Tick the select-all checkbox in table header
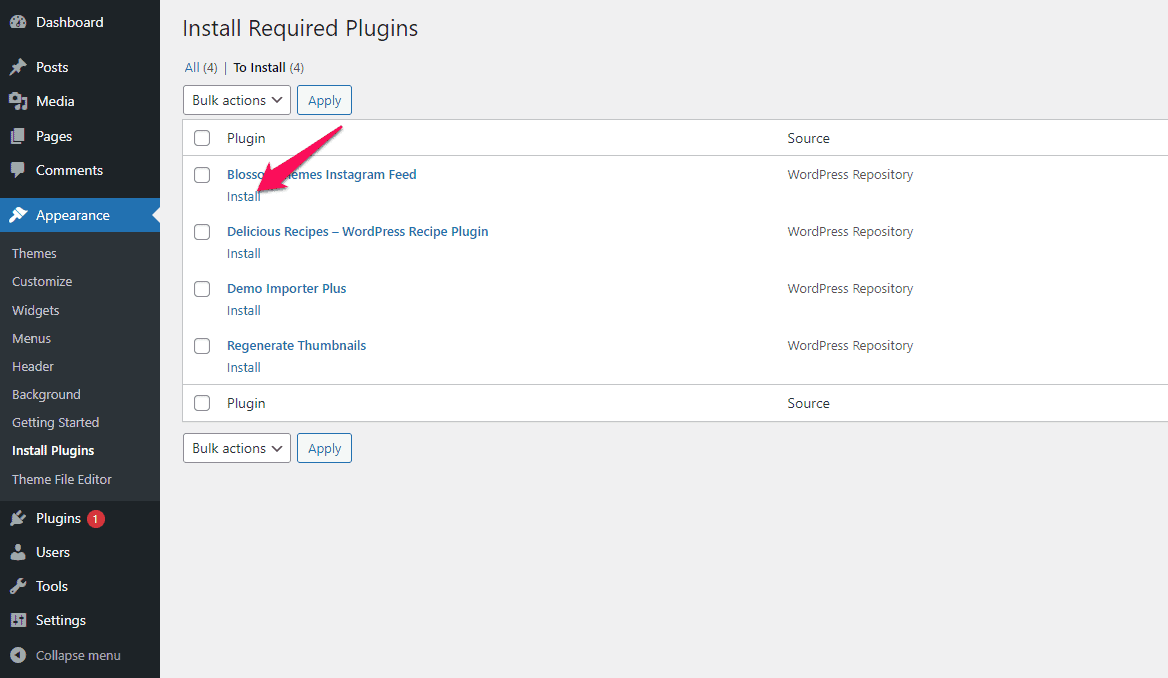This screenshot has height=678, width=1168. click(202, 138)
